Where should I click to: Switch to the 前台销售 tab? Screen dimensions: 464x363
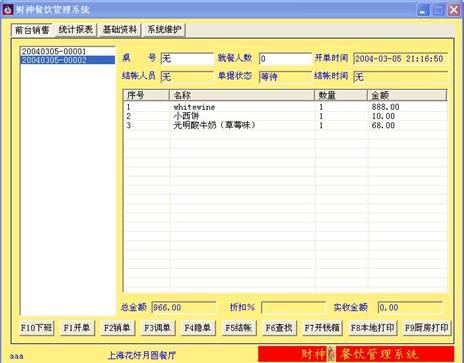click(32, 30)
